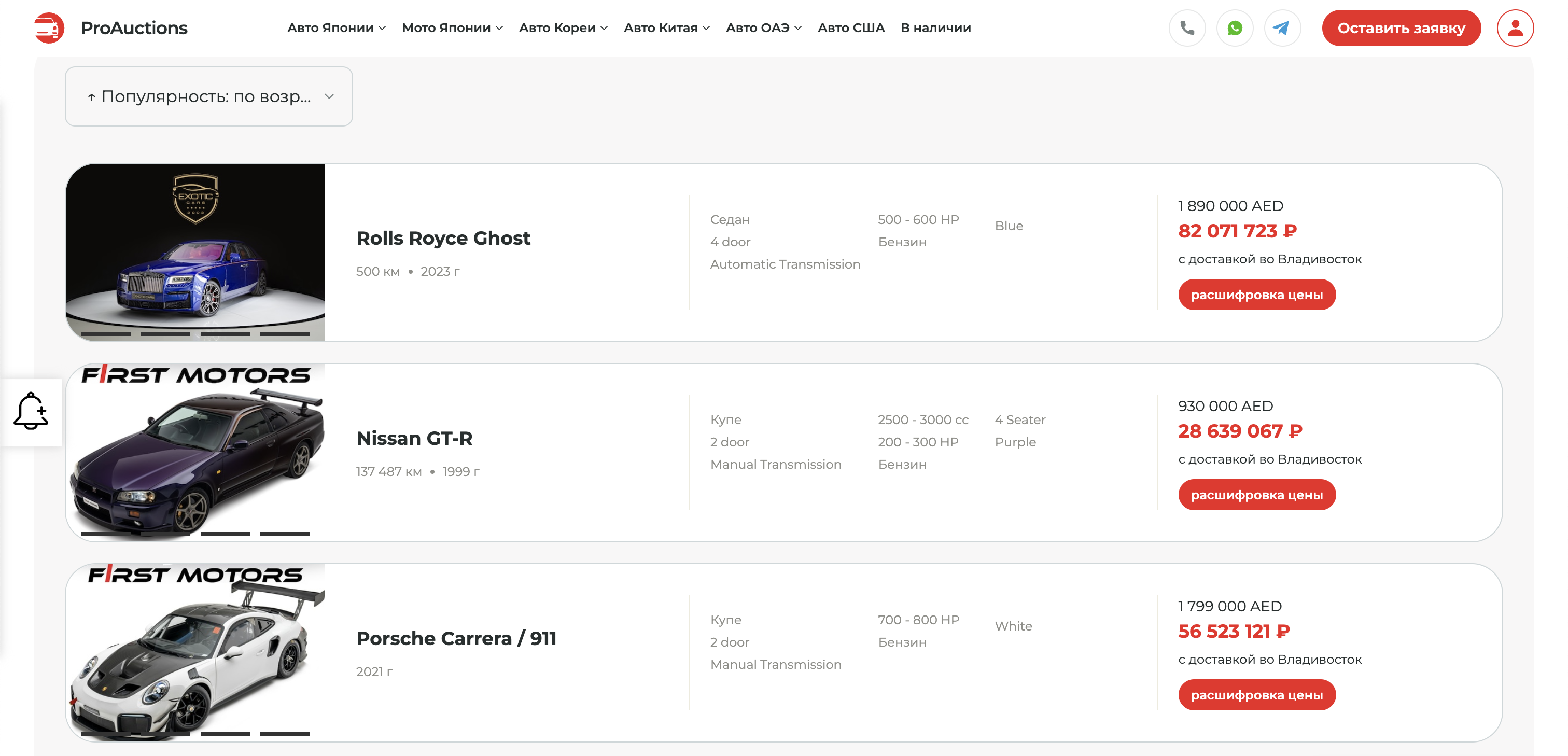Screen dimensions: 1568x756
Task: Show price breakdown for Porsche Carrera 911
Action: point(1257,695)
